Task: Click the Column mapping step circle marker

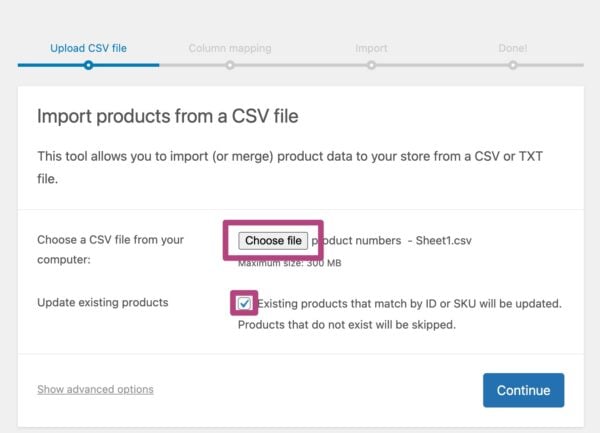Action: tap(230, 65)
